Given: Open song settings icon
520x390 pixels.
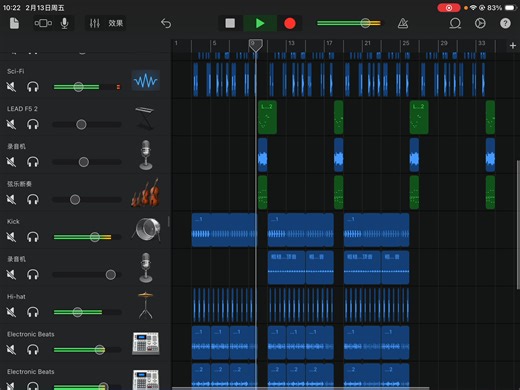Looking at the screenshot, I should [x=480, y=23].
